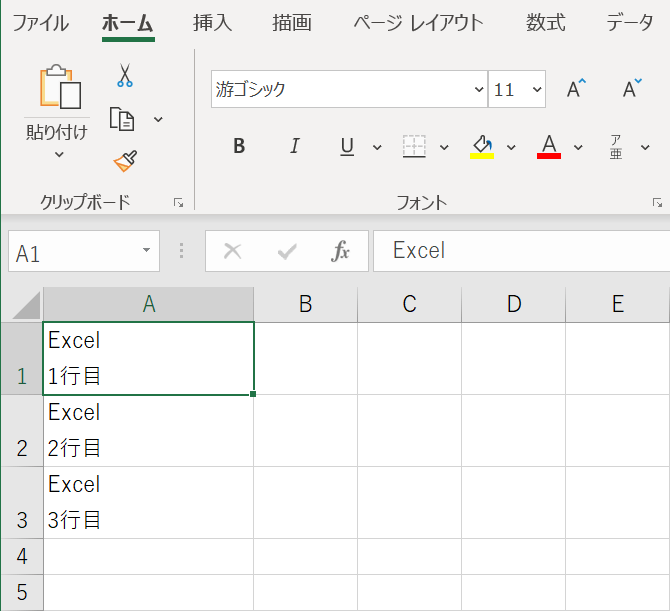
Task: Toggle Underline formatting
Action: point(347,147)
